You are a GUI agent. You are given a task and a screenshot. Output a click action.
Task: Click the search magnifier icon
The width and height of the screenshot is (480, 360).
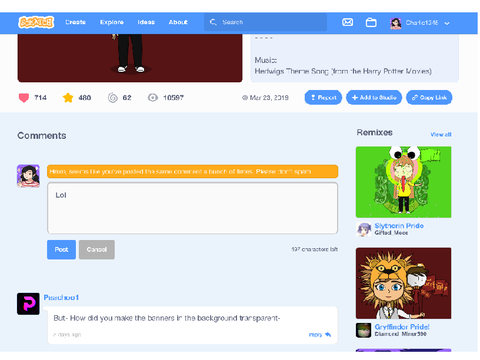213,22
